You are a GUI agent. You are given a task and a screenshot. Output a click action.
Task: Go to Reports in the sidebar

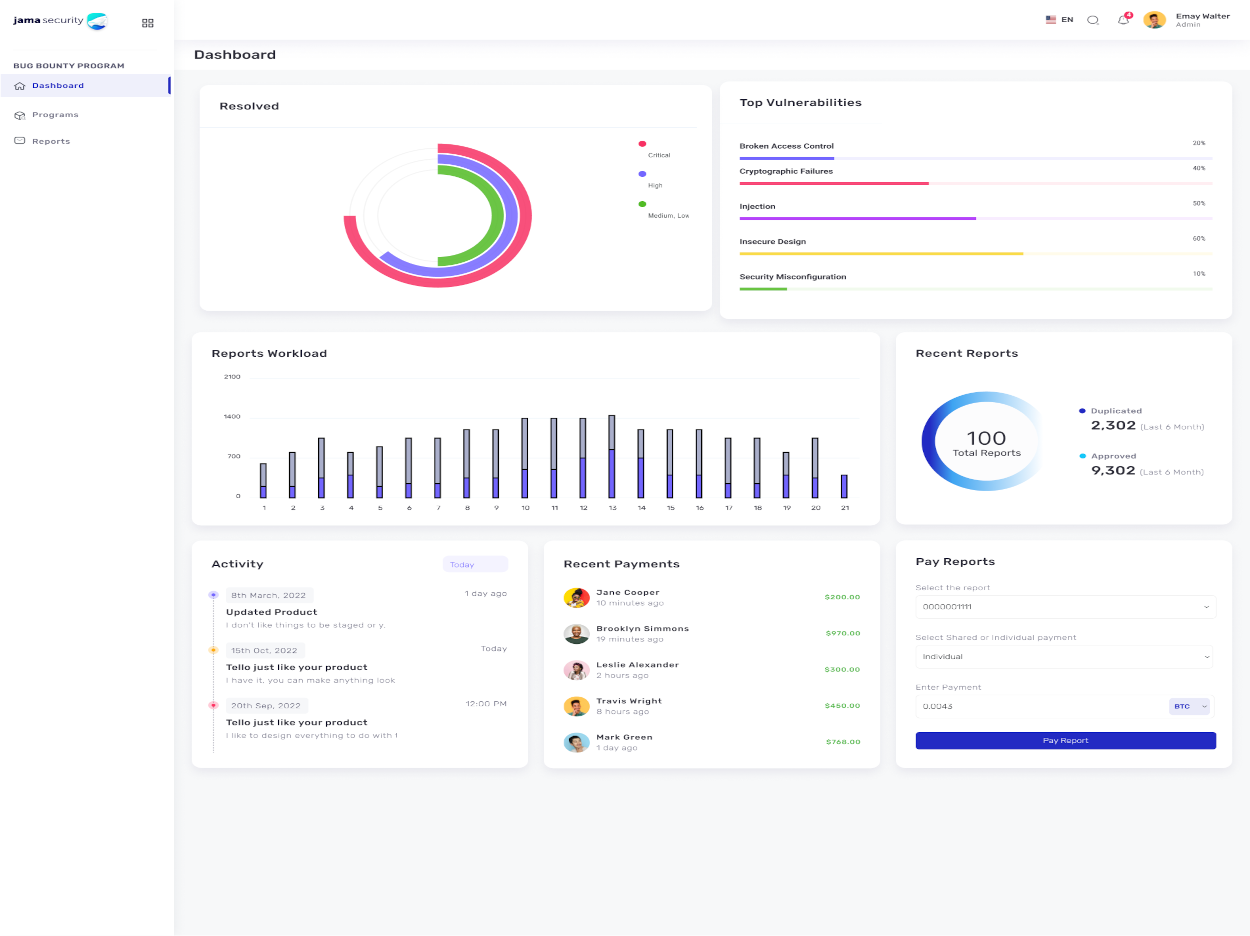pyautogui.click(x=50, y=142)
